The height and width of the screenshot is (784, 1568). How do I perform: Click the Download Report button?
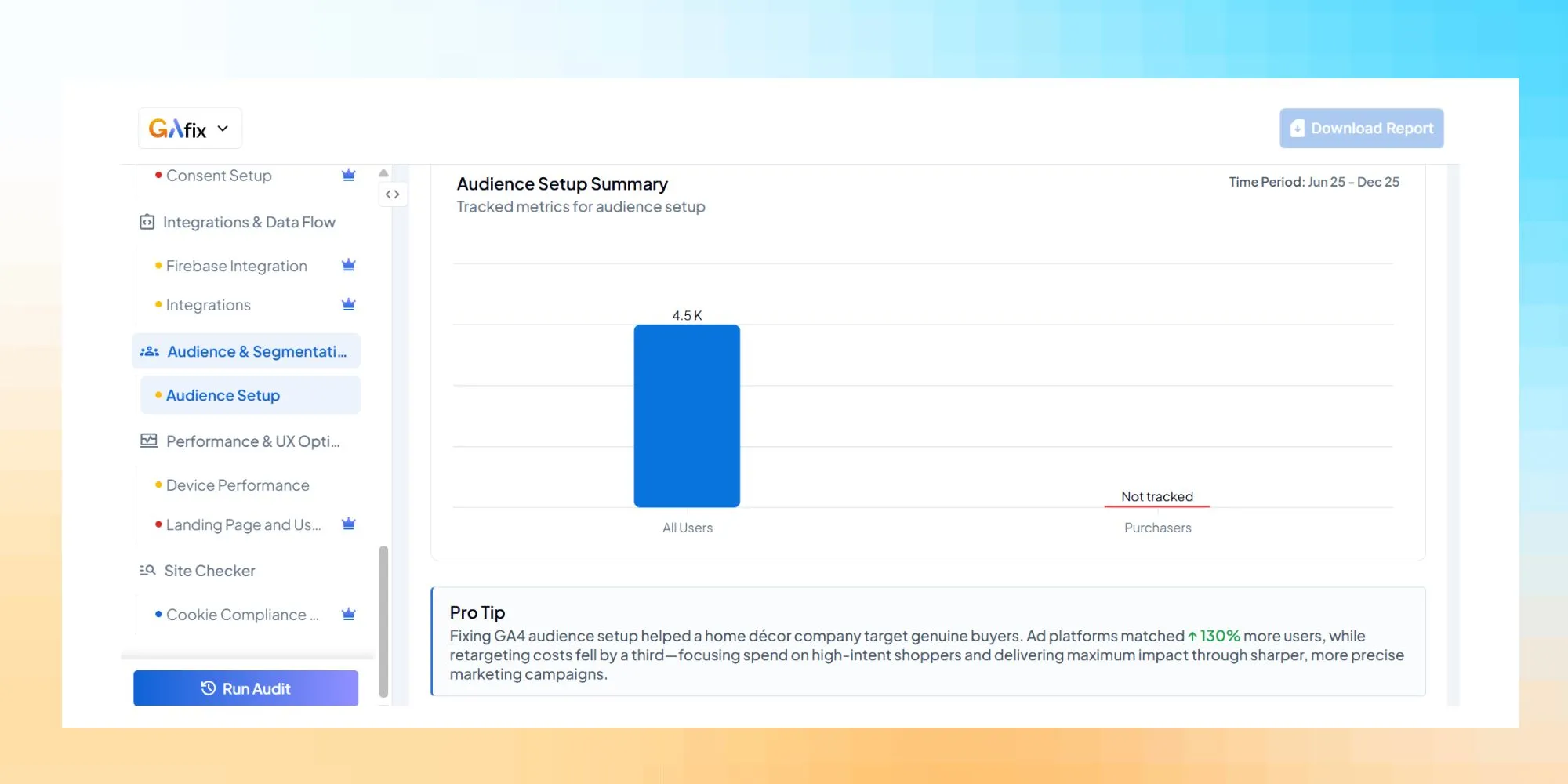[1362, 128]
